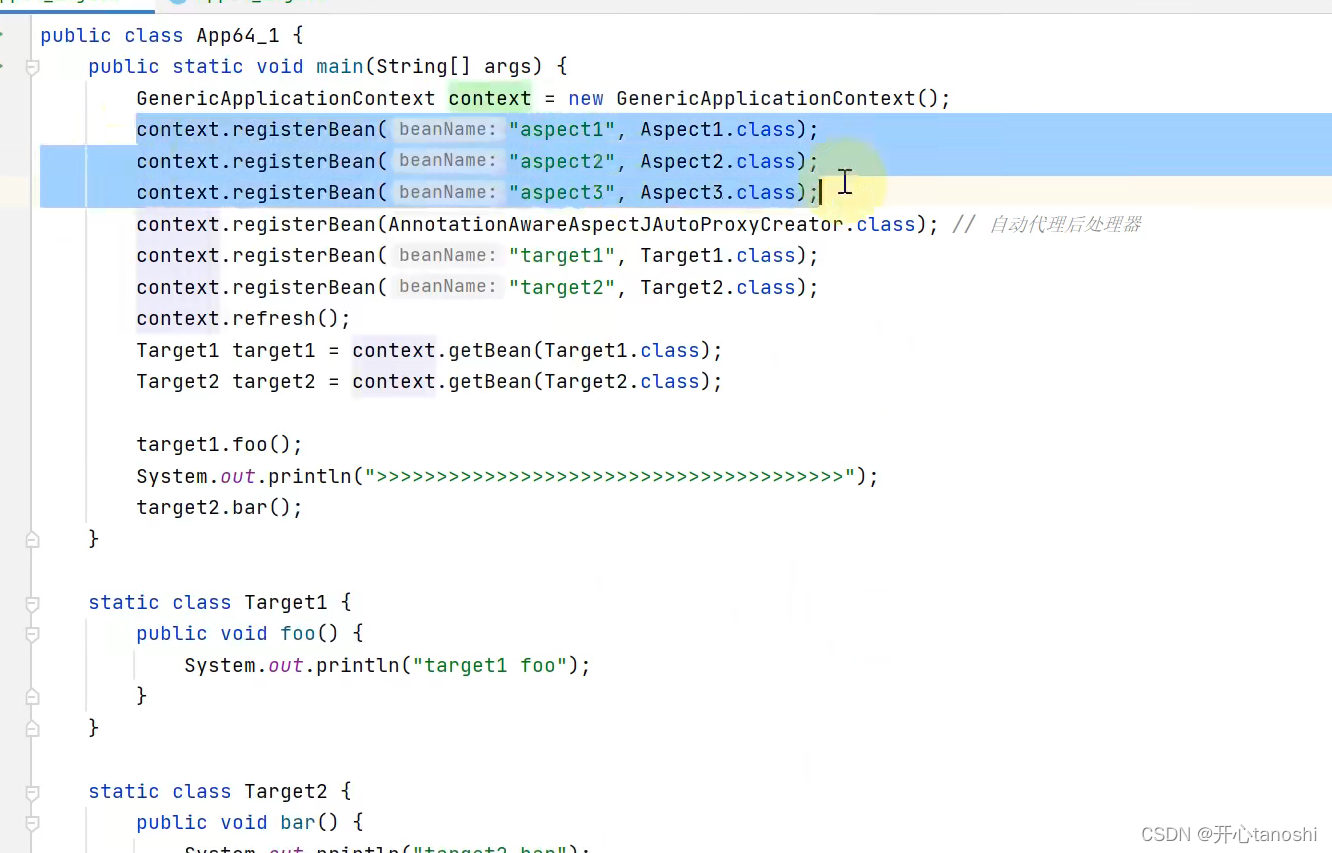Viewport: 1332px width, 853px height.
Task: Click the "aspect1" string literal
Action: (562, 130)
